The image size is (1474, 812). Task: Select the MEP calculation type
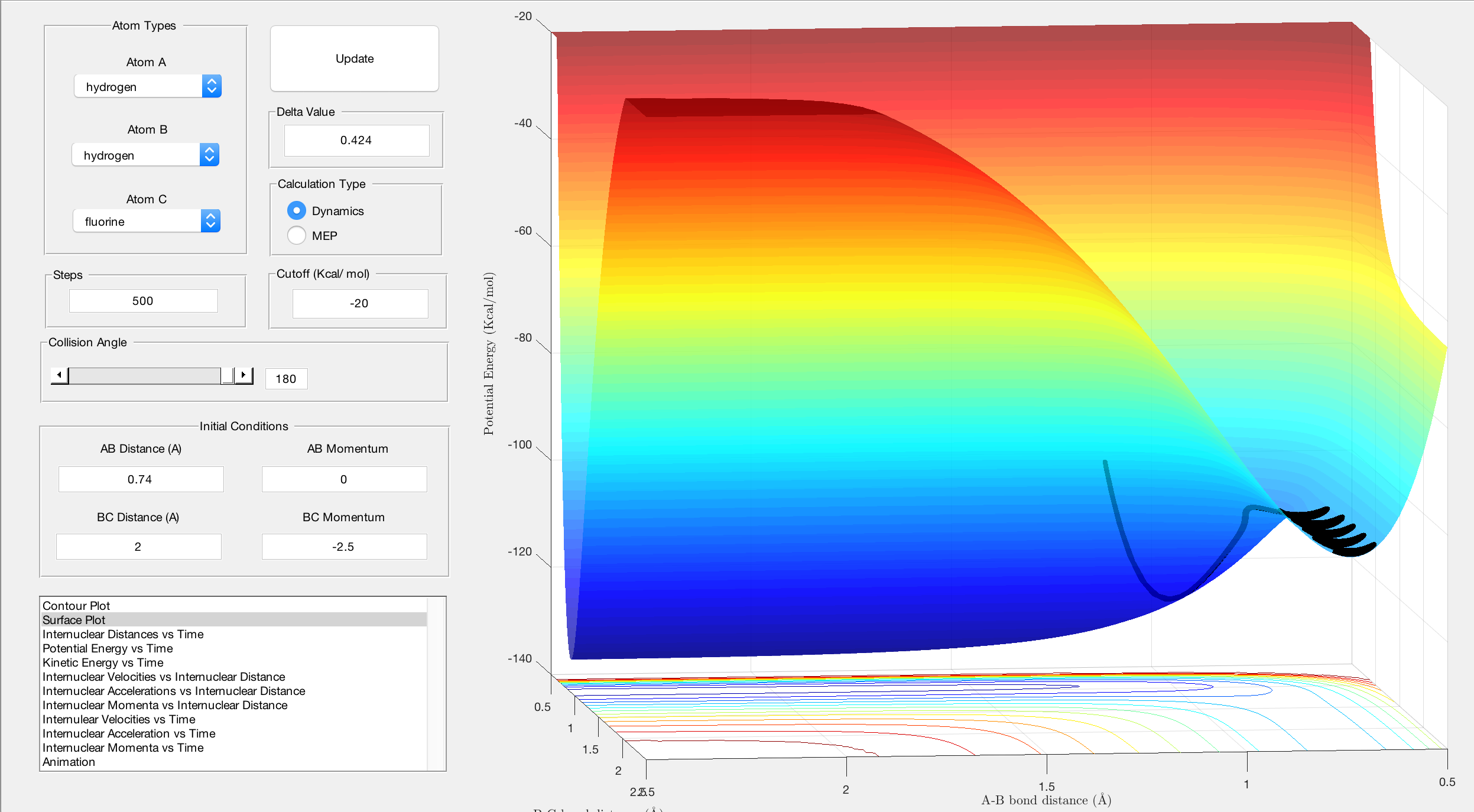click(297, 235)
